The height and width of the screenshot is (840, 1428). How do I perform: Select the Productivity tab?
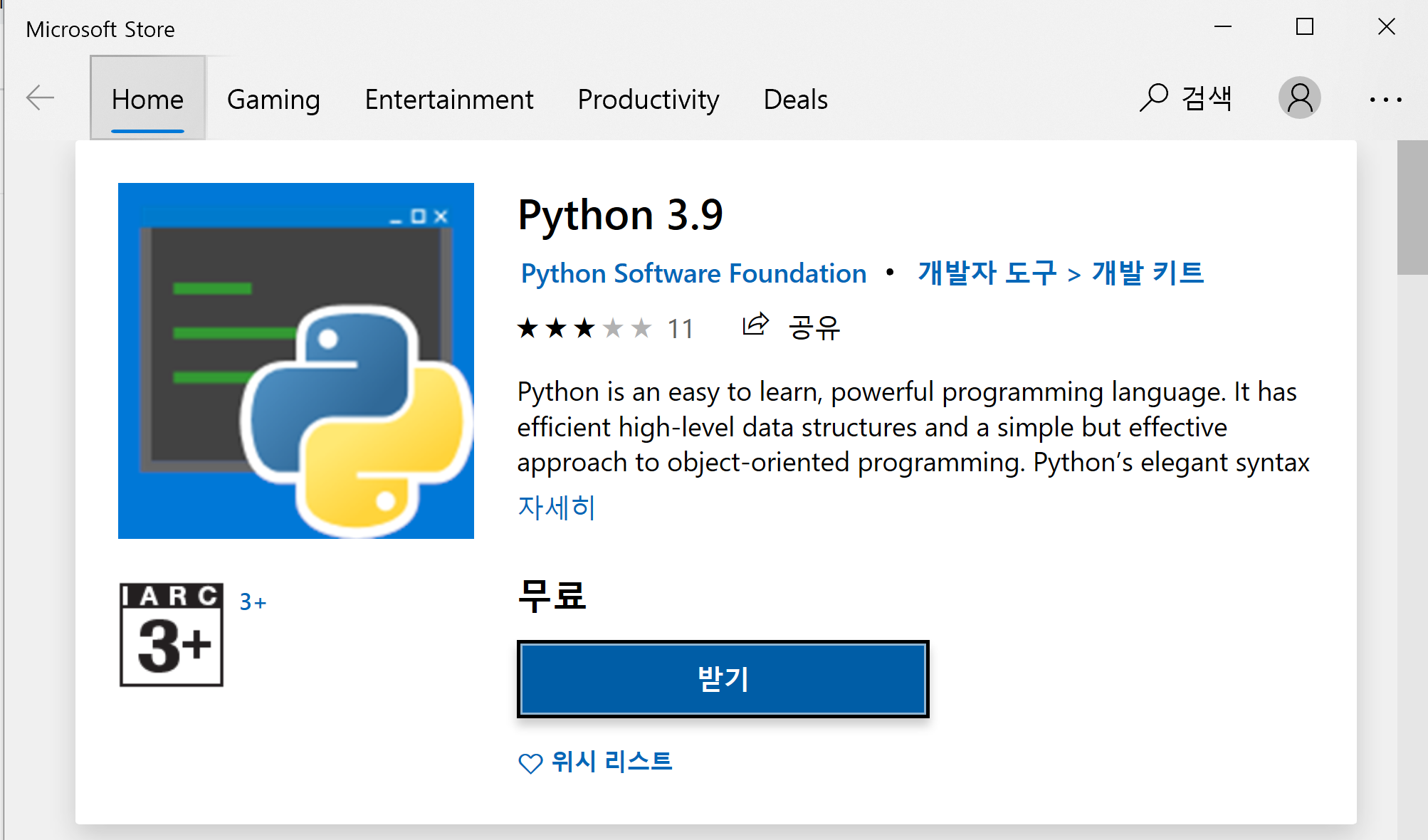coord(648,99)
